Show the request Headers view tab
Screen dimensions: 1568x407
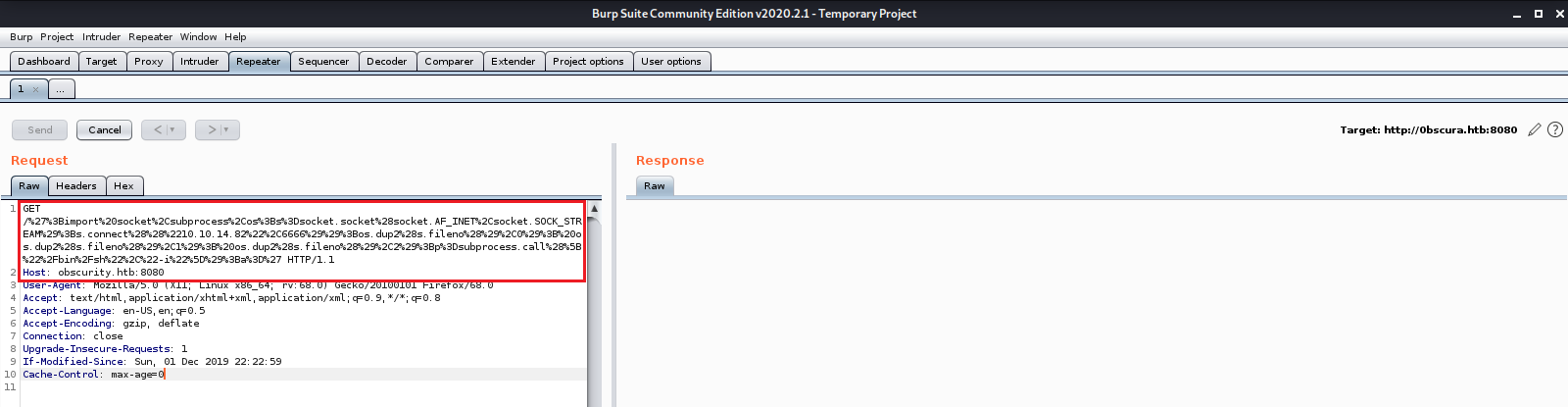pyautogui.click(x=76, y=185)
